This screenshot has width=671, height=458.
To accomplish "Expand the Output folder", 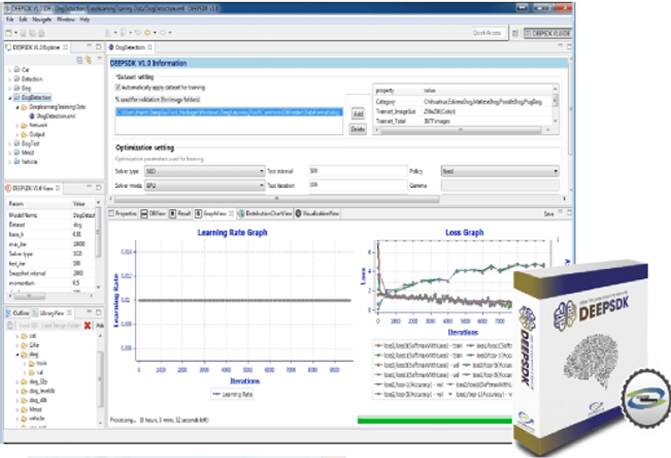I will 17,135.
